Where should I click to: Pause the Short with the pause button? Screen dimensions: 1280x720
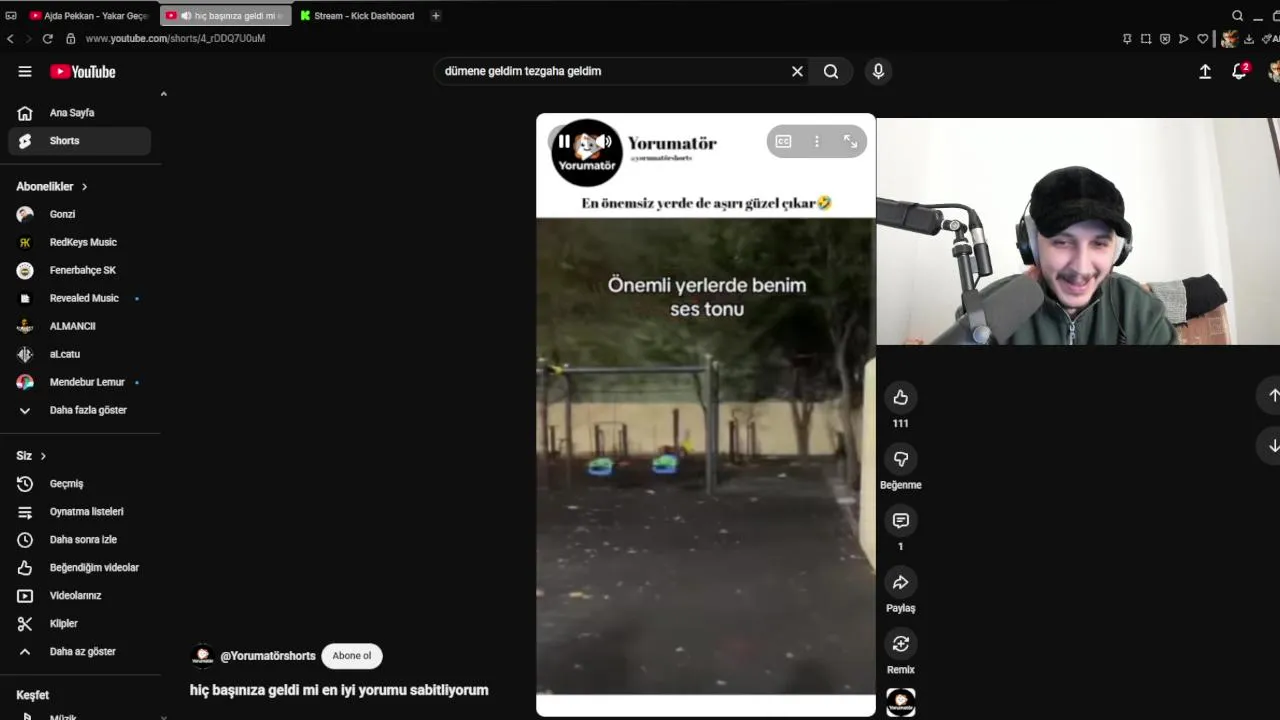[x=564, y=142]
